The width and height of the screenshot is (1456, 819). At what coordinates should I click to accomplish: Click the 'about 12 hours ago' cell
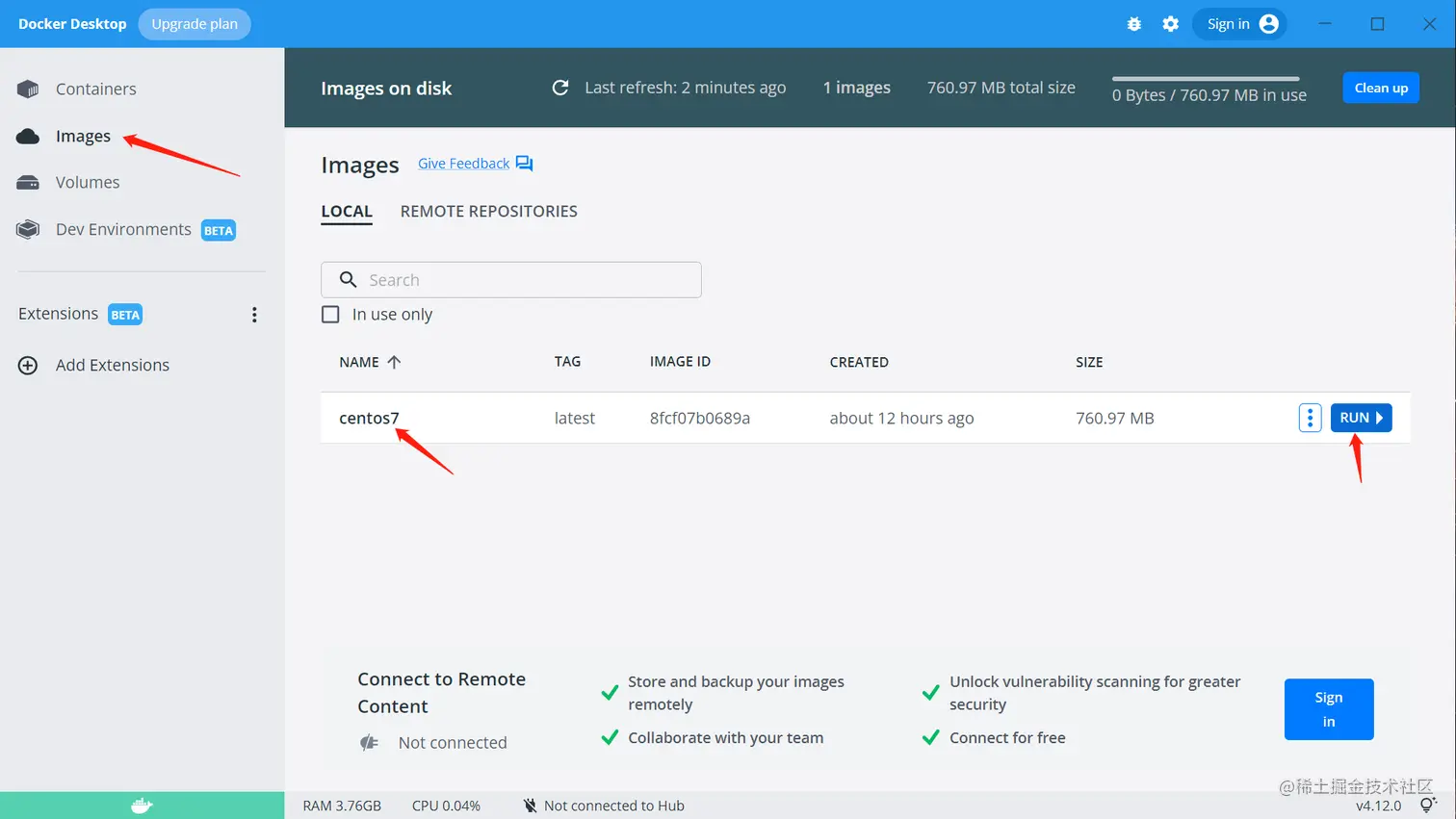click(902, 418)
